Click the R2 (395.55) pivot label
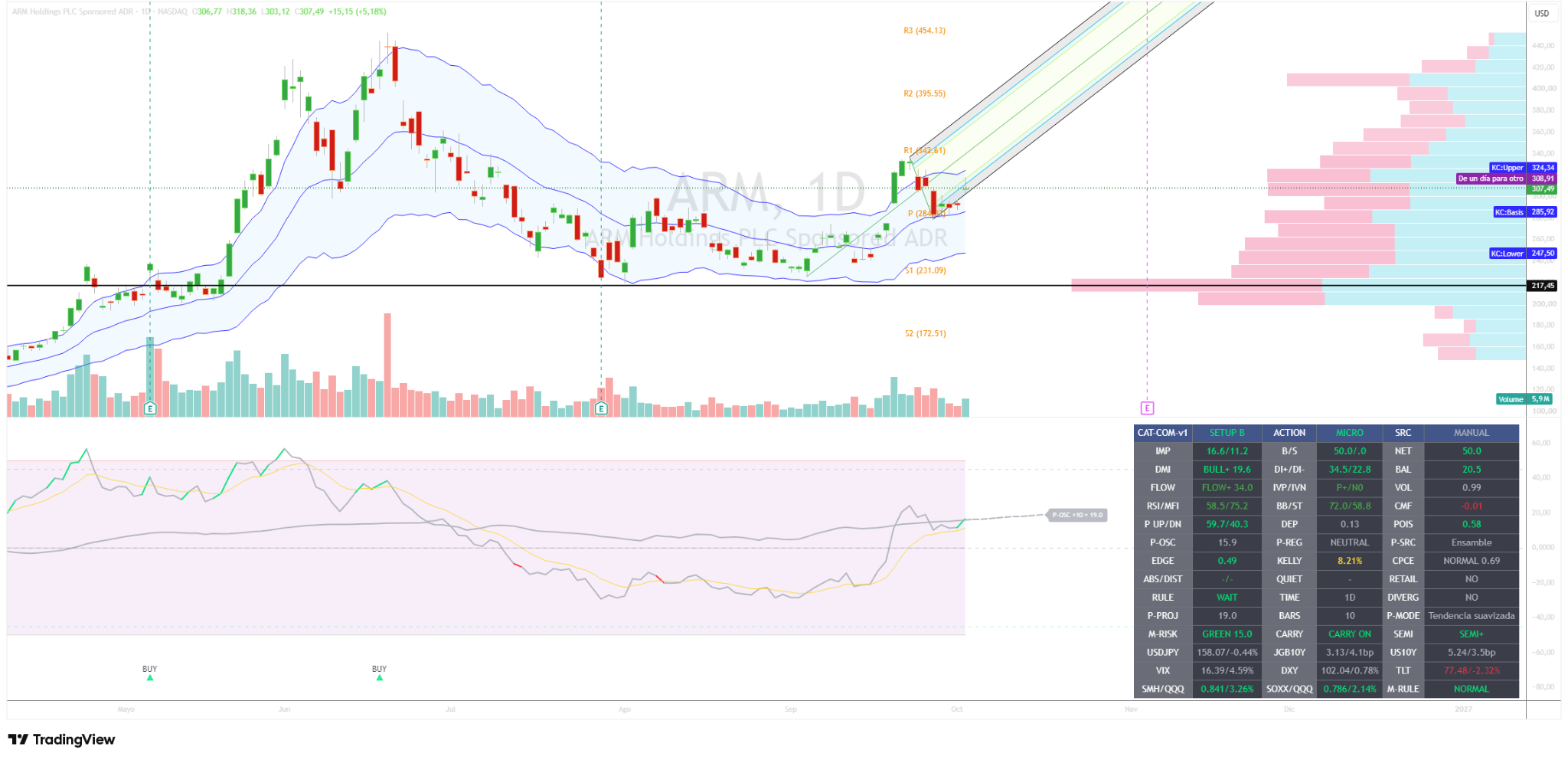 pos(924,93)
